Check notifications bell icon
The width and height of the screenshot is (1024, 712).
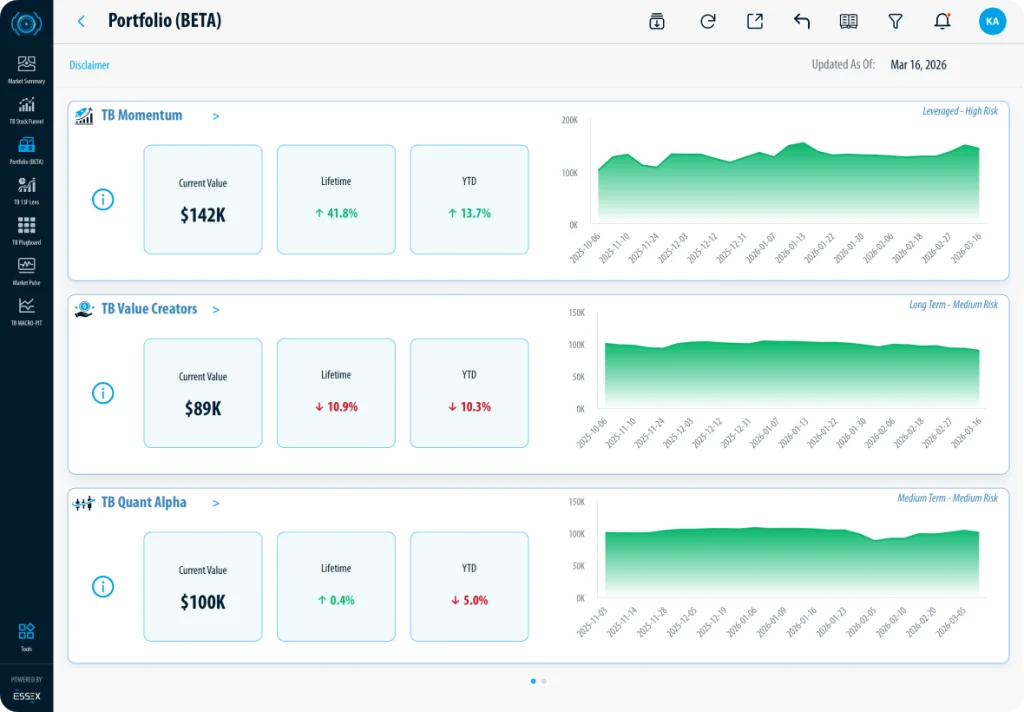point(941,21)
